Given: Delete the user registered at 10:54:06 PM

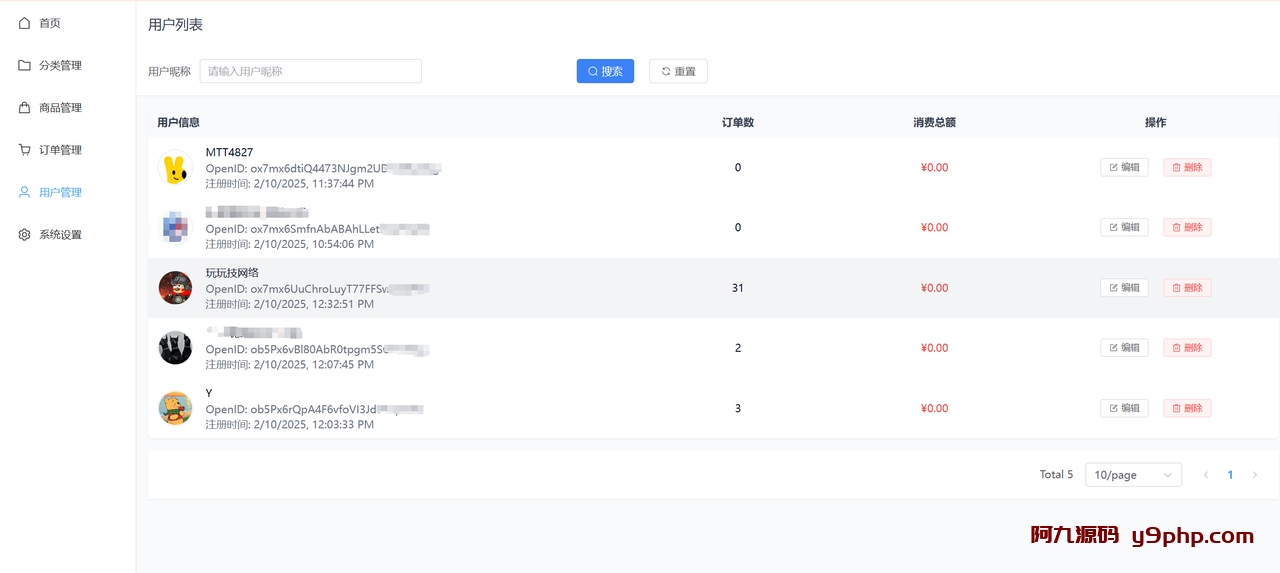Looking at the screenshot, I should [1187, 227].
